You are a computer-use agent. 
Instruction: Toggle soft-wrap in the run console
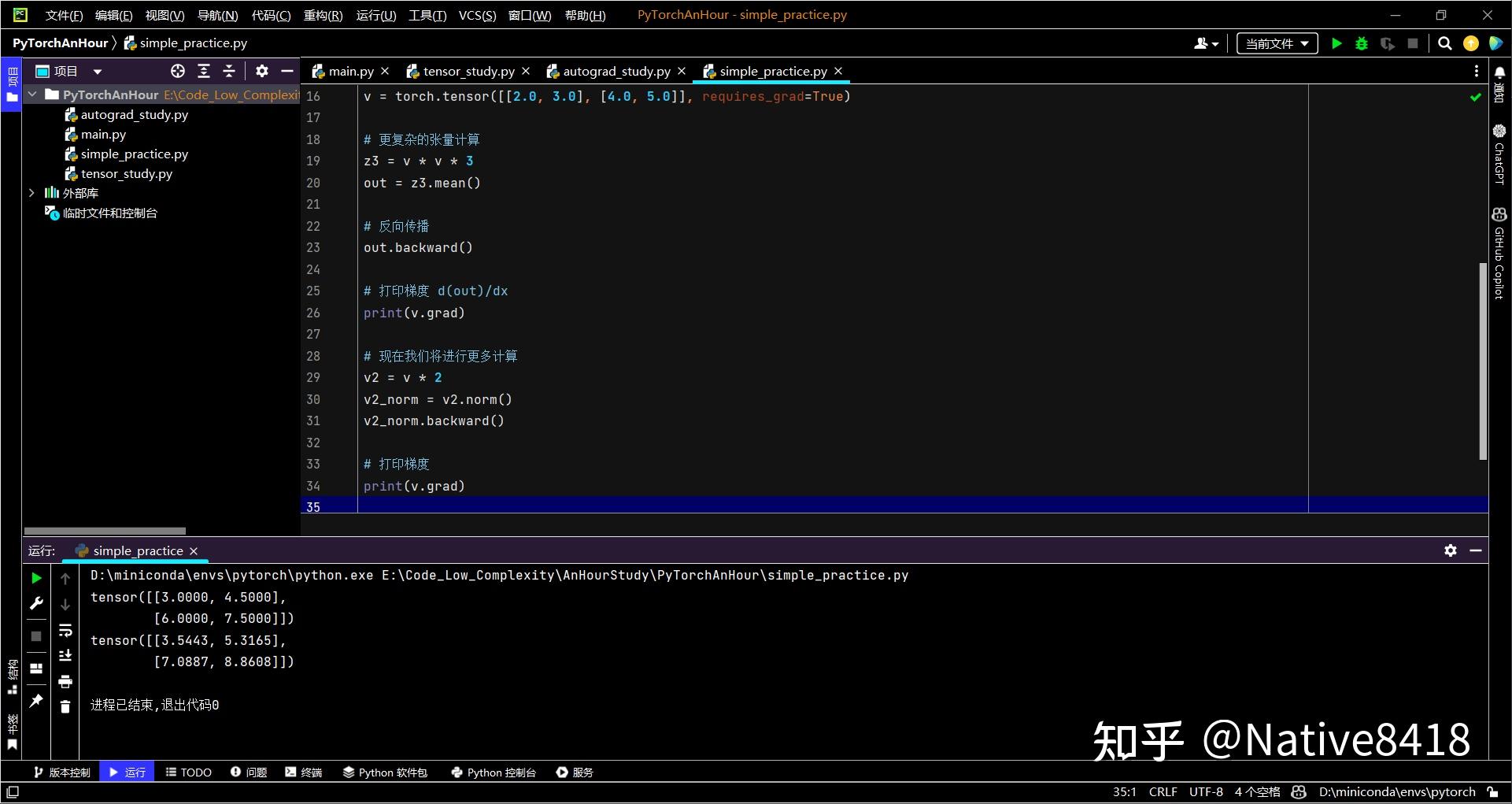pos(65,630)
